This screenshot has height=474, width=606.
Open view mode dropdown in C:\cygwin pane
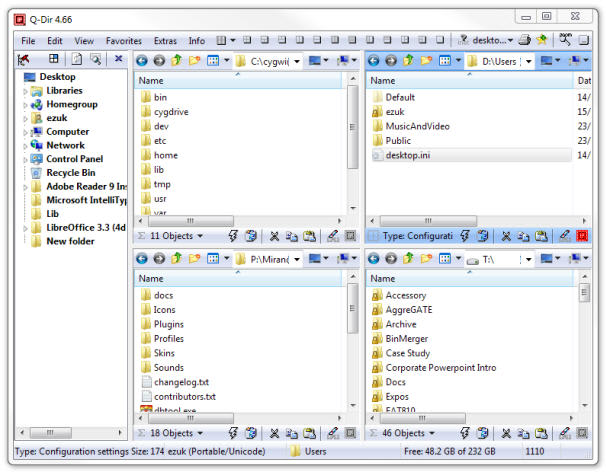[x=227, y=61]
